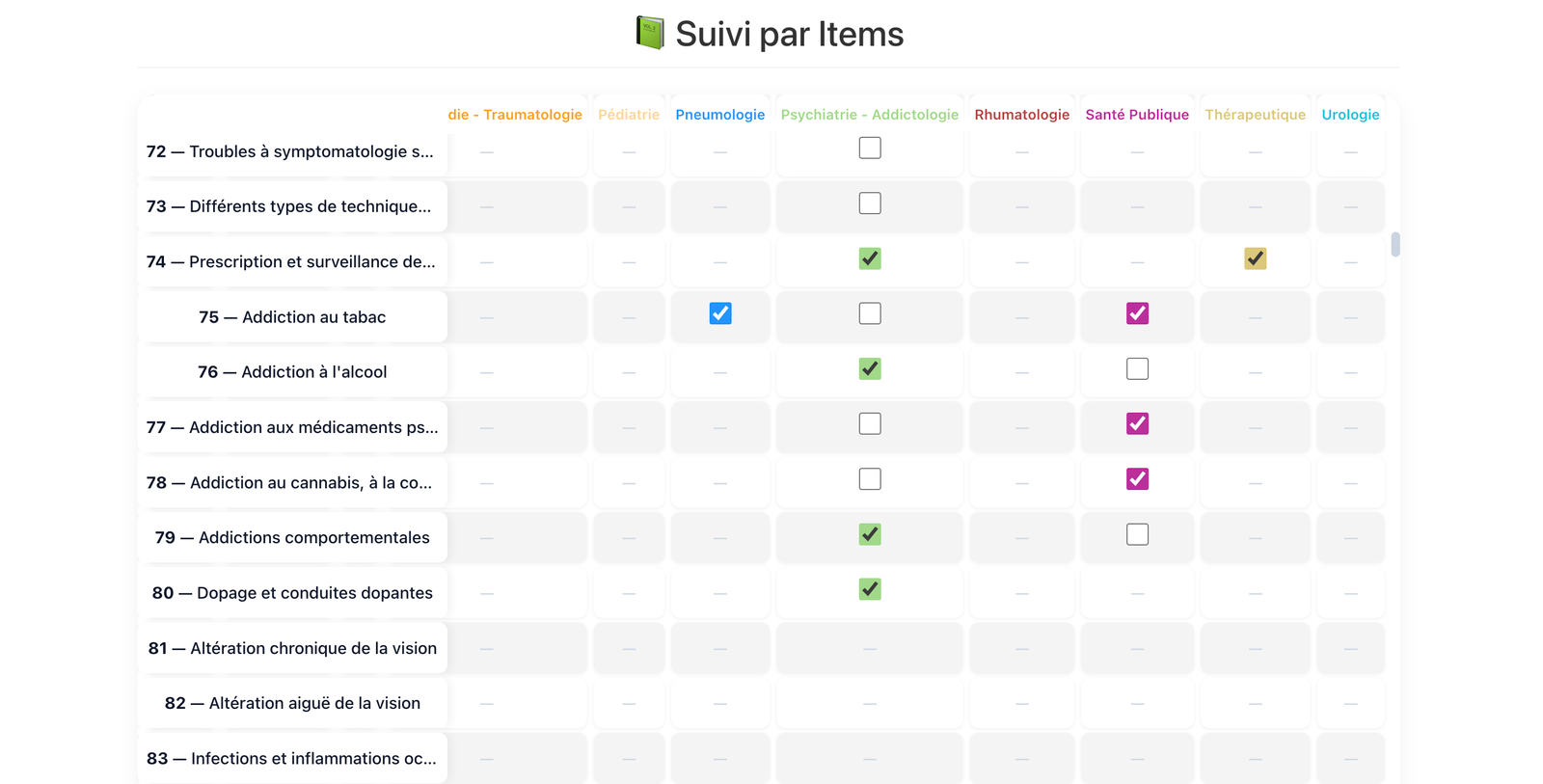Click the green book icon beside Suivi par Items
1543x784 pixels.
tap(650, 33)
